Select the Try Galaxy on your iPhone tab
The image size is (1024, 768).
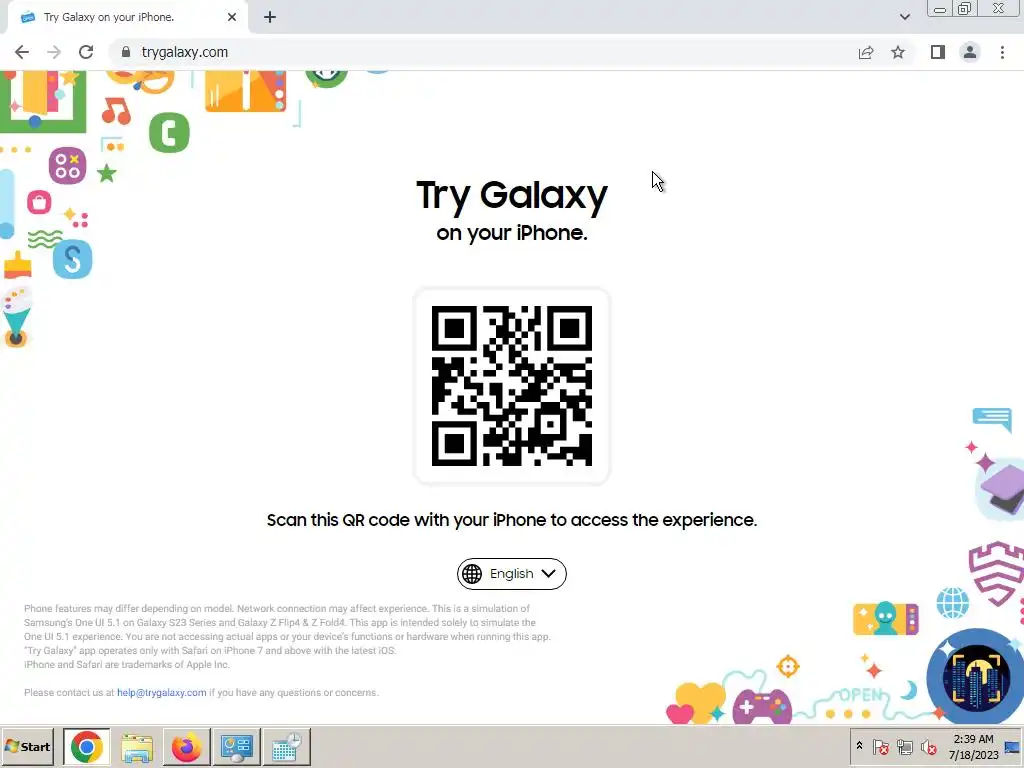[x=128, y=18]
